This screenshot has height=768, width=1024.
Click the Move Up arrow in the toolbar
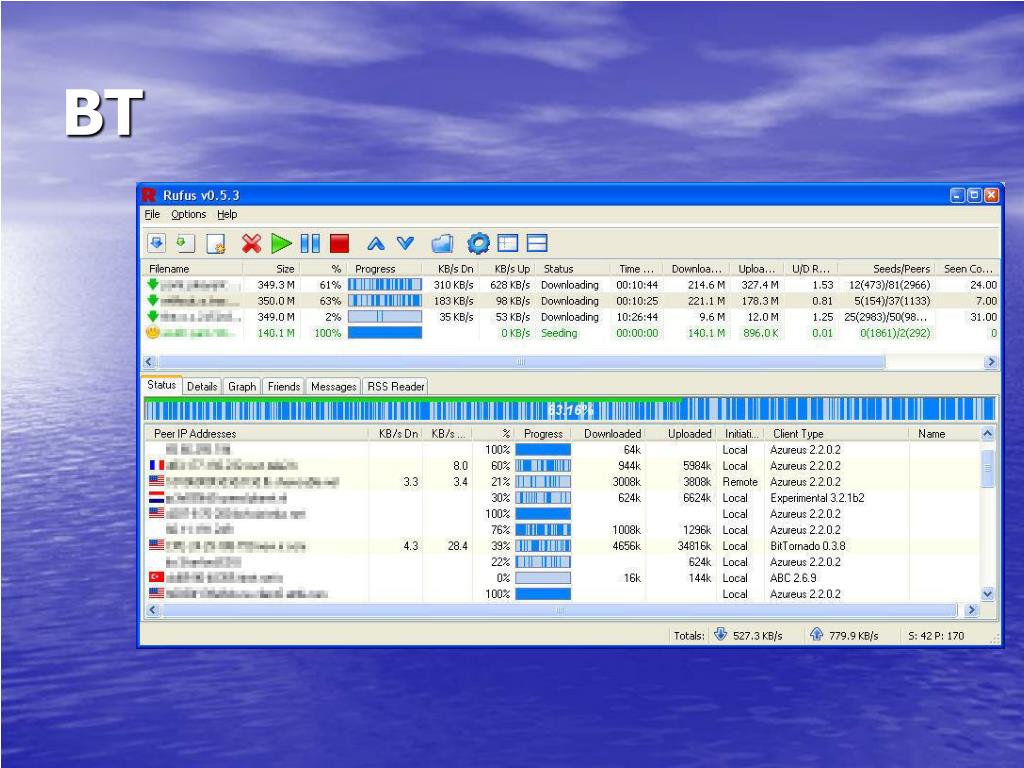(376, 244)
